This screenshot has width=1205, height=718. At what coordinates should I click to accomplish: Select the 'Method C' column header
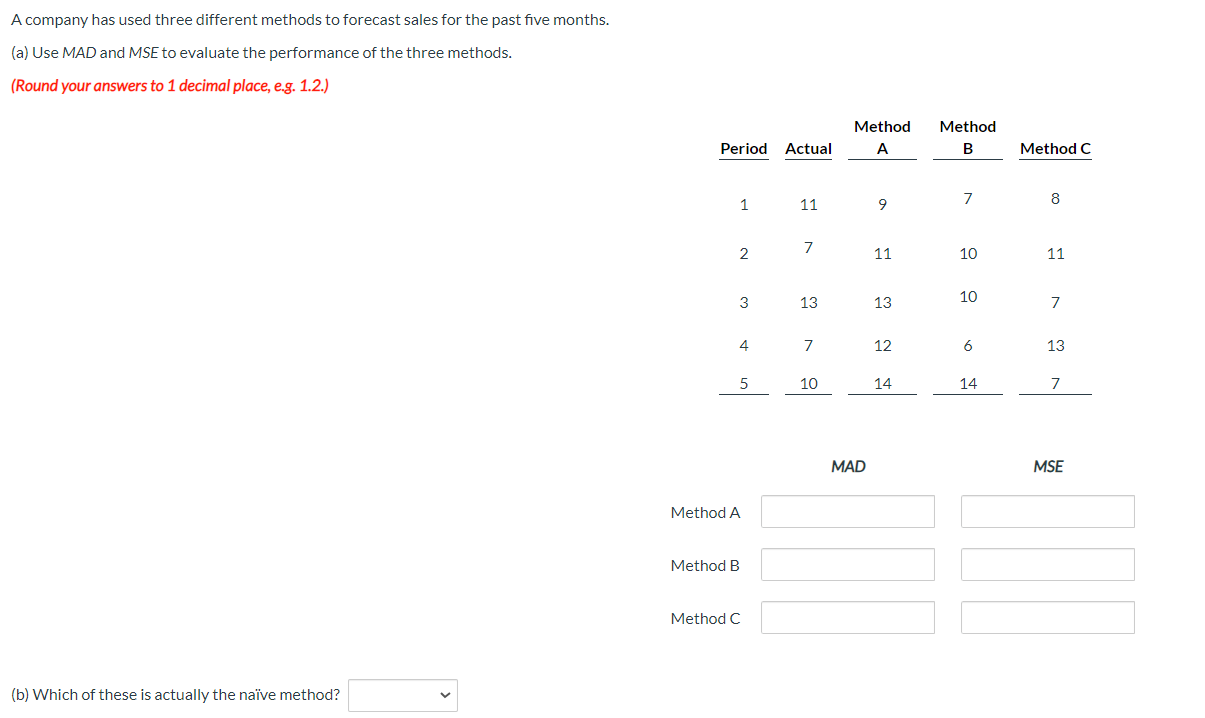1055,148
